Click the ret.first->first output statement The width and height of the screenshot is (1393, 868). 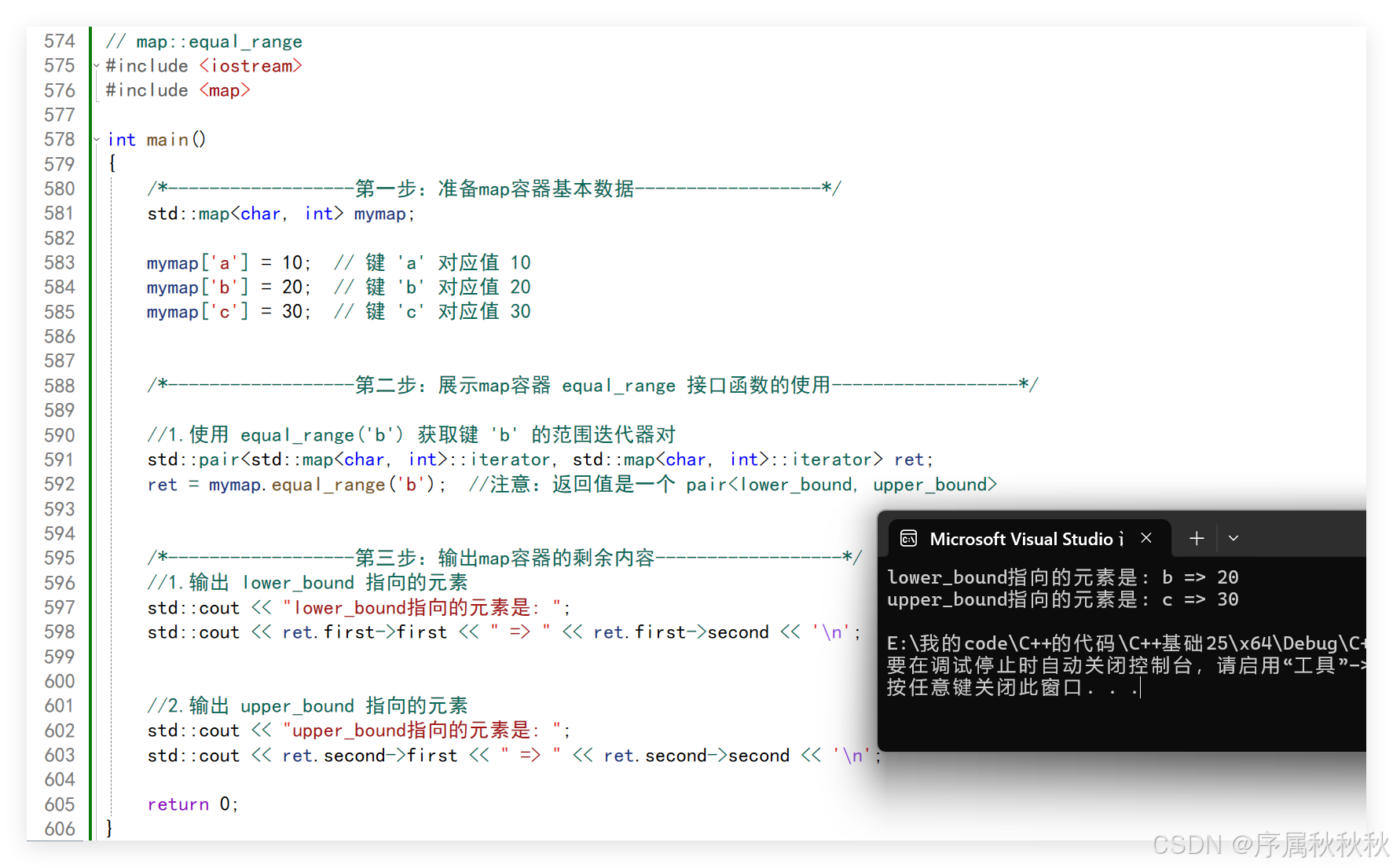click(x=504, y=632)
